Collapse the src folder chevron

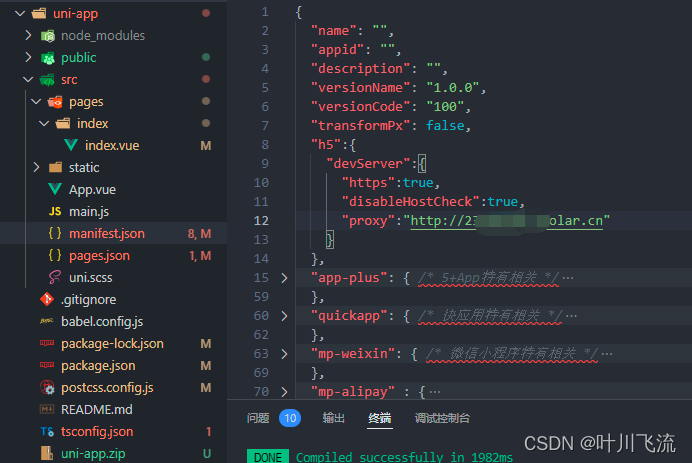coord(28,80)
